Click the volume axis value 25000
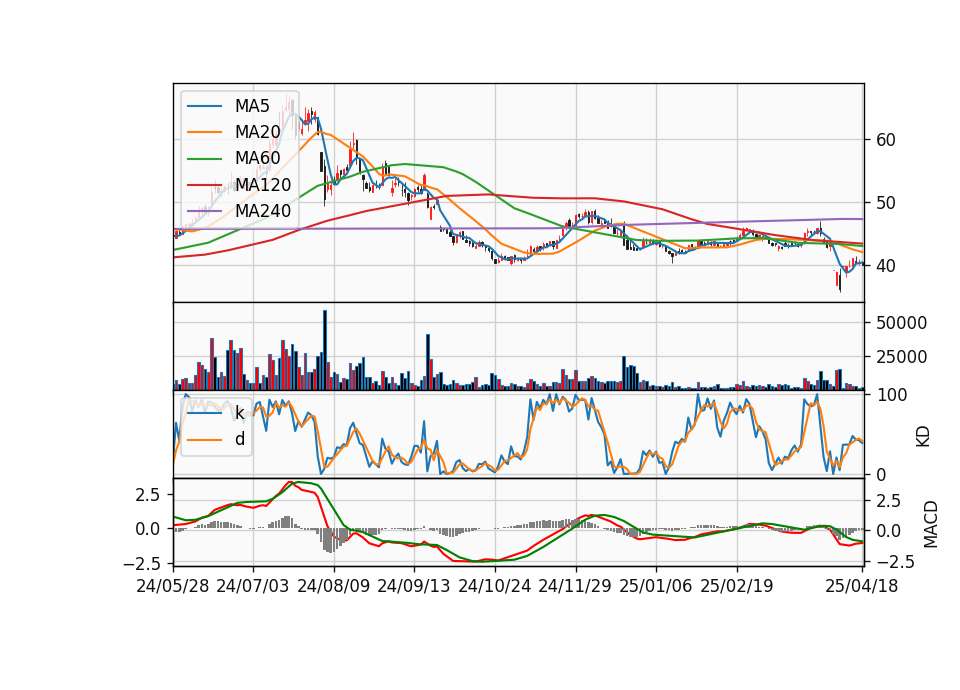Viewport: 960px width, 690px height. [901, 357]
